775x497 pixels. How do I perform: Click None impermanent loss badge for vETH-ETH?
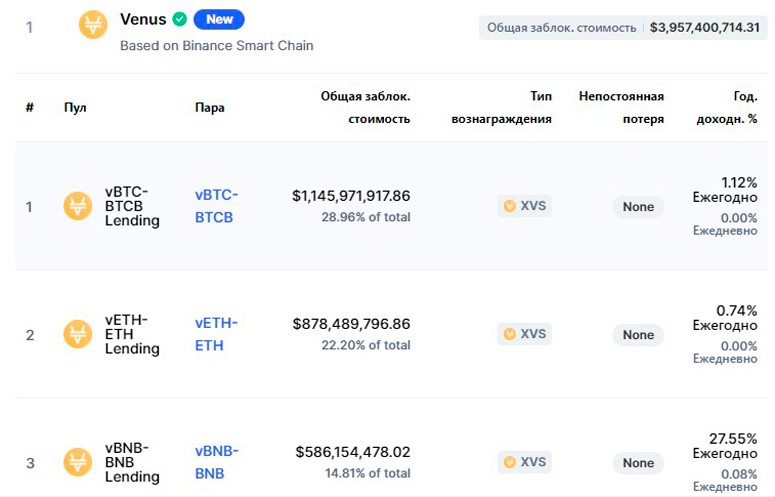tap(638, 334)
